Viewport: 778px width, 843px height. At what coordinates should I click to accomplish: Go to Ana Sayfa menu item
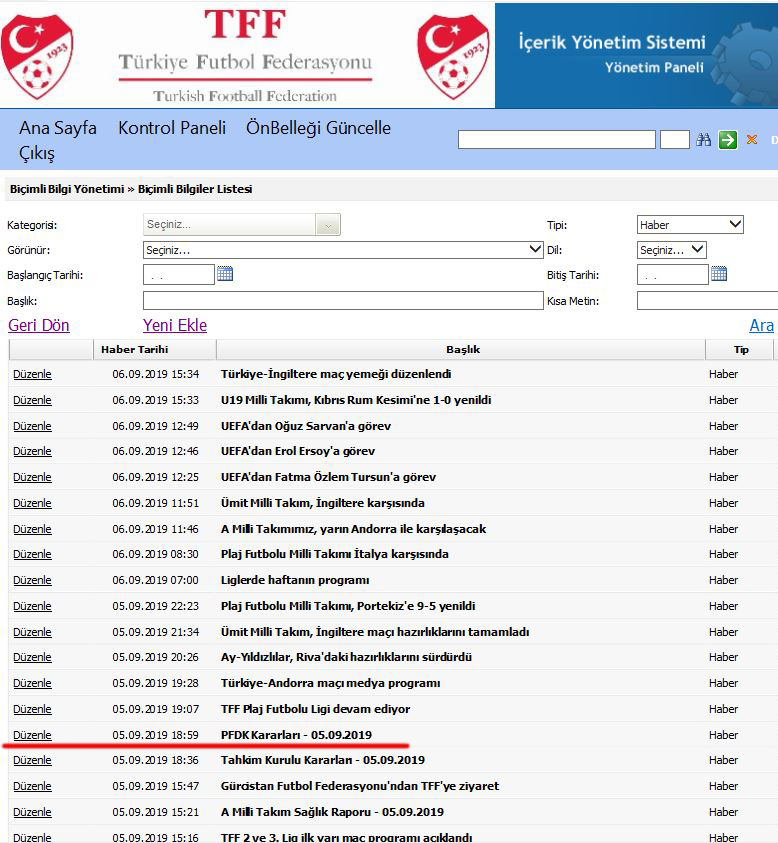(x=58, y=128)
